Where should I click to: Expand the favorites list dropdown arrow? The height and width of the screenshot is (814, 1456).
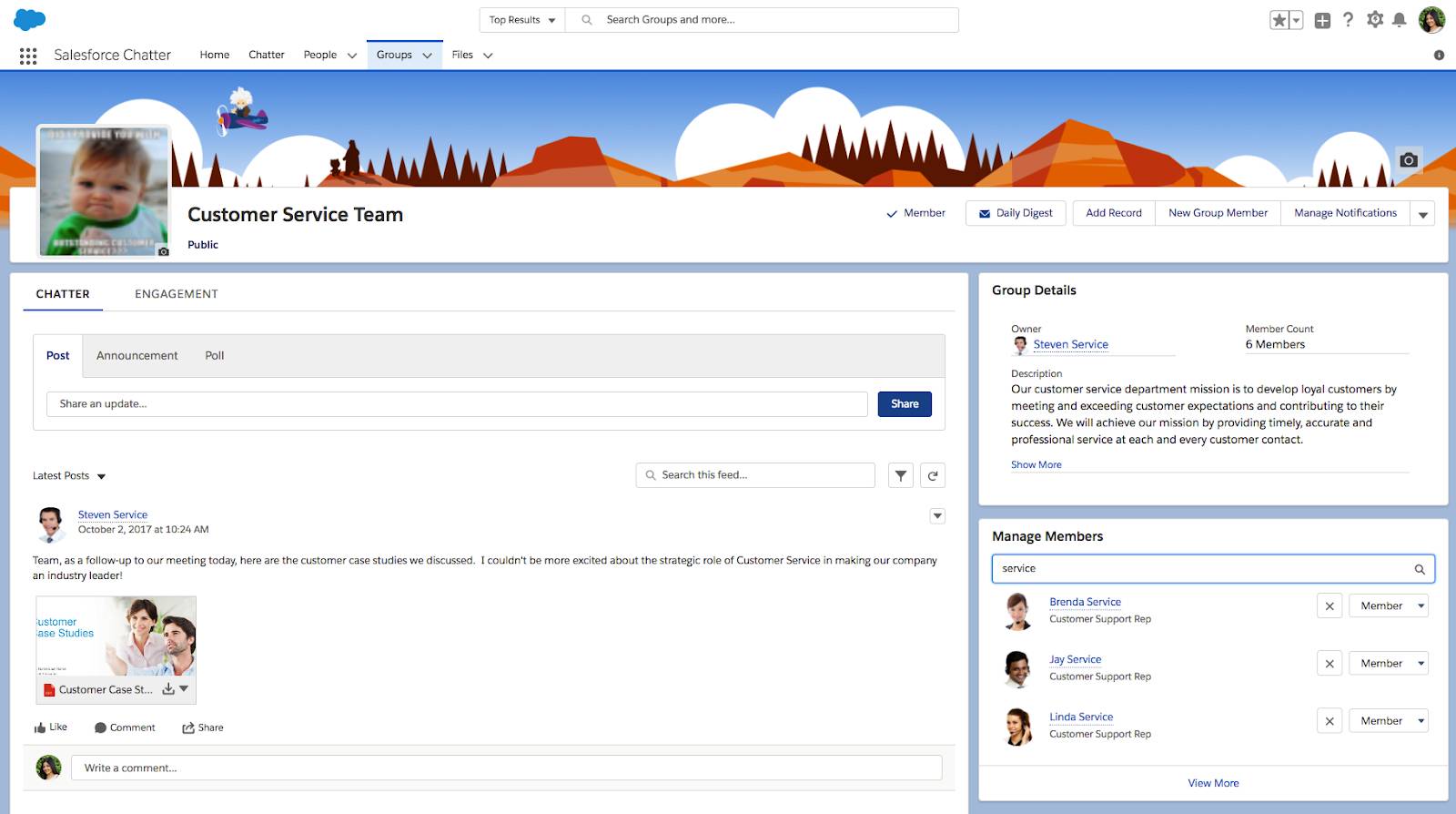coord(1296,20)
